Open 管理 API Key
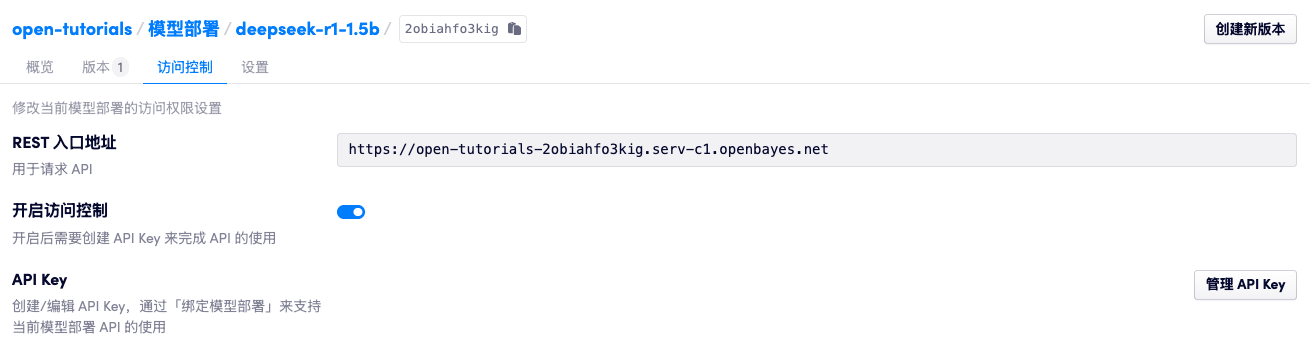Viewport: 1310px width, 360px height. pyautogui.click(x=1245, y=284)
